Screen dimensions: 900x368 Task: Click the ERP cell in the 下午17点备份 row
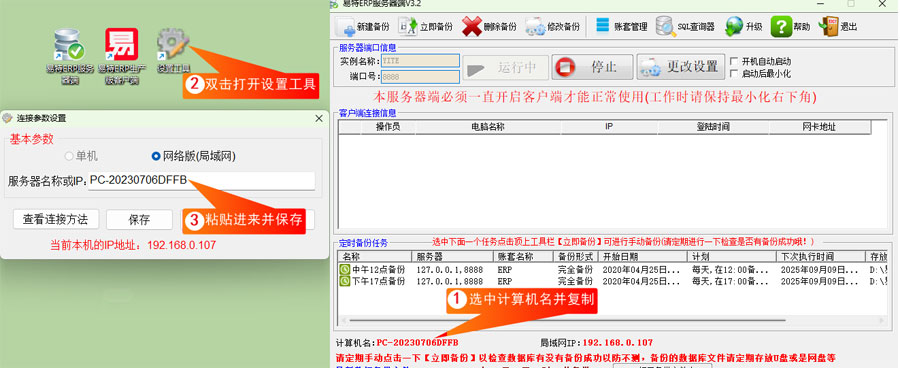tap(505, 281)
